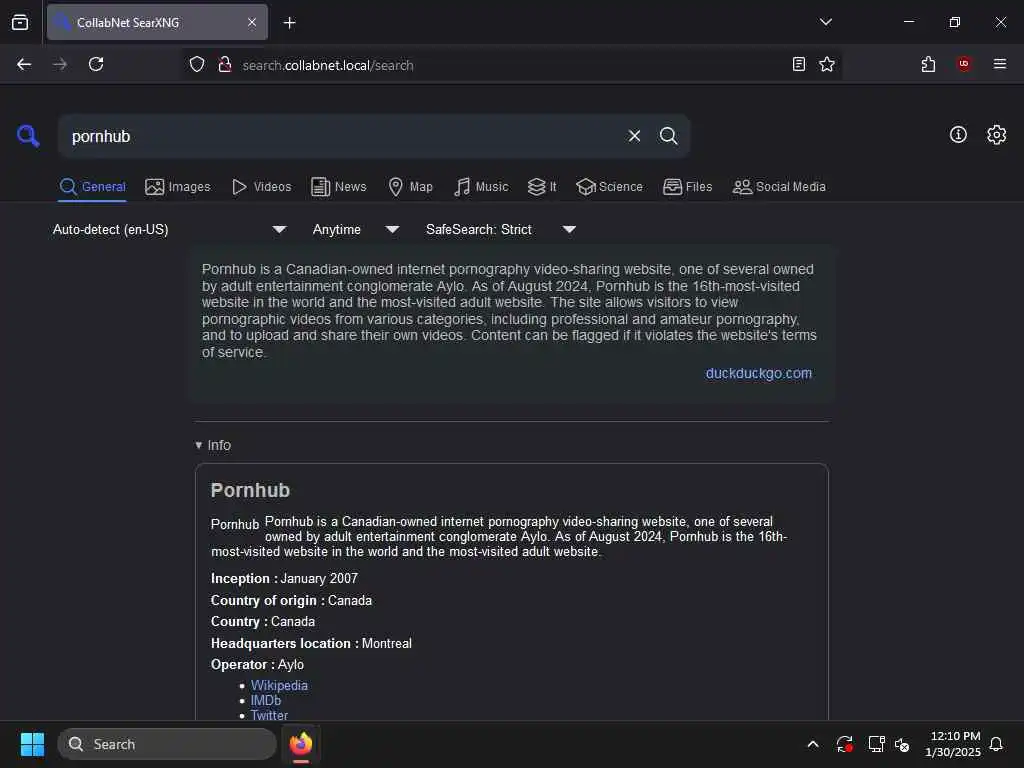Click the Firefox taskbar icon
Viewport: 1024px width, 768px height.
tap(301, 744)
